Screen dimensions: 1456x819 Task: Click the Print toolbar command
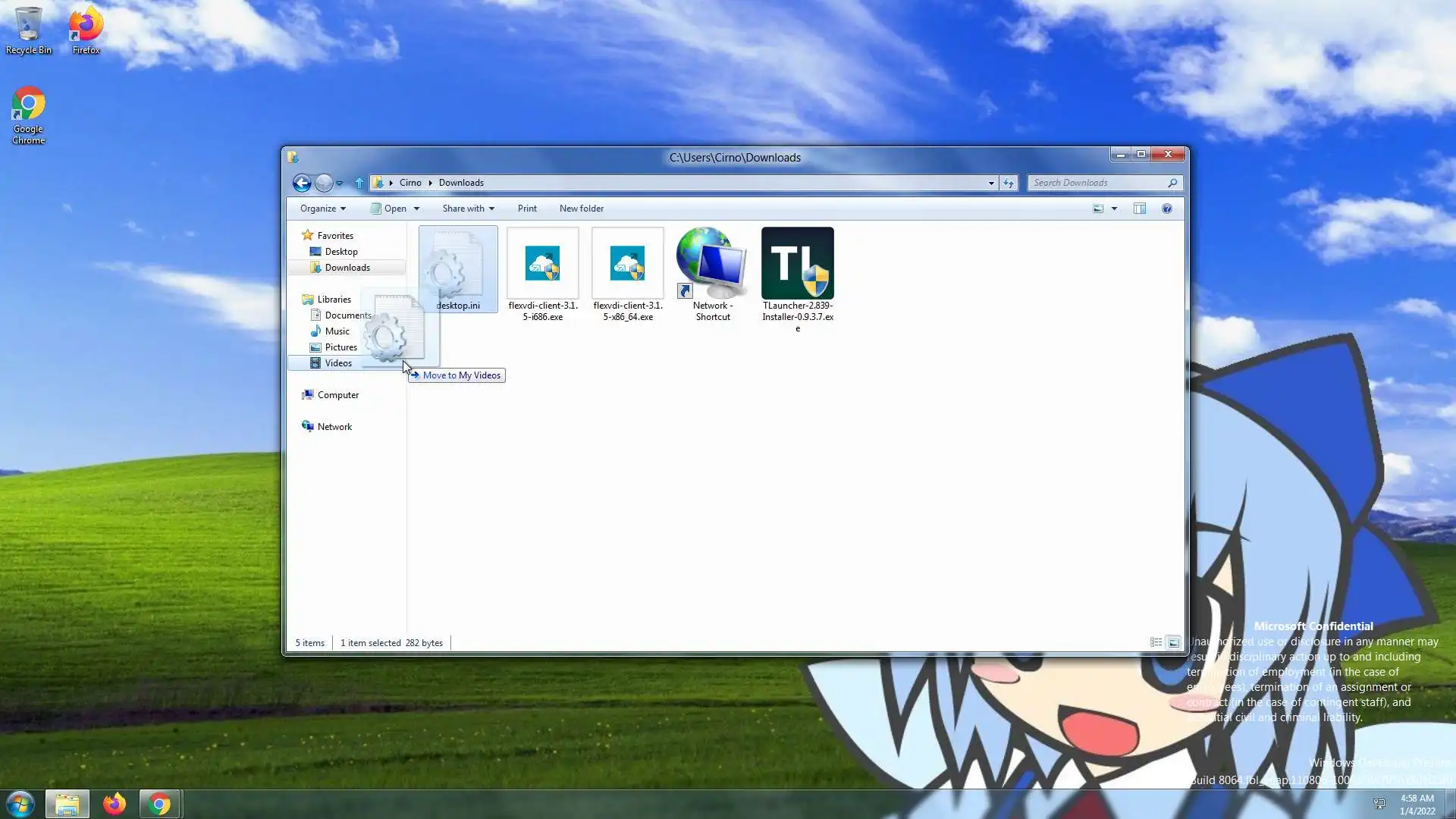pos(526,209)
